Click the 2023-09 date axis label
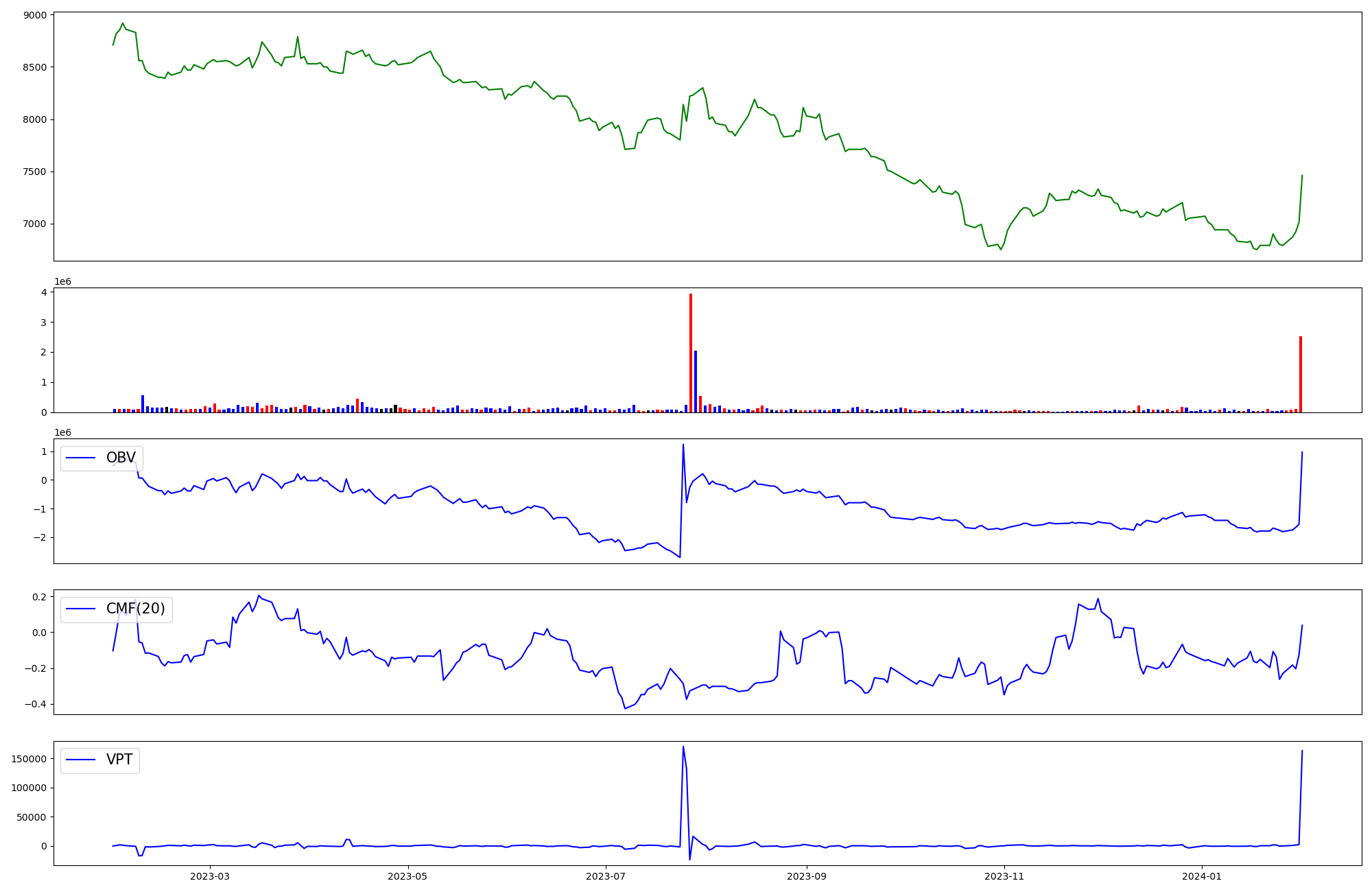This screenshot has width=1372, height=892. 807,876
